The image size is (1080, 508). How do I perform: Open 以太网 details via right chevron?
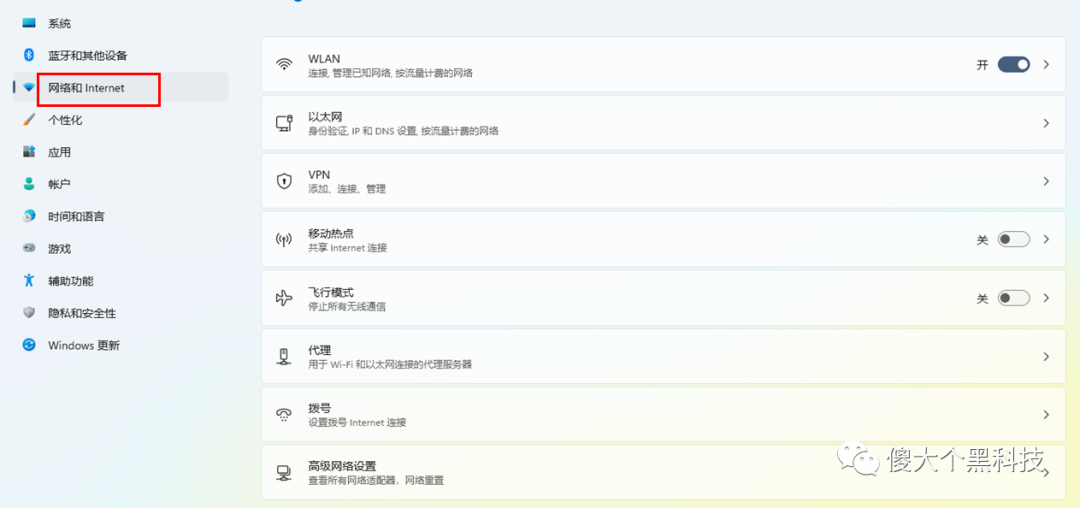(x=1046, y=123)
